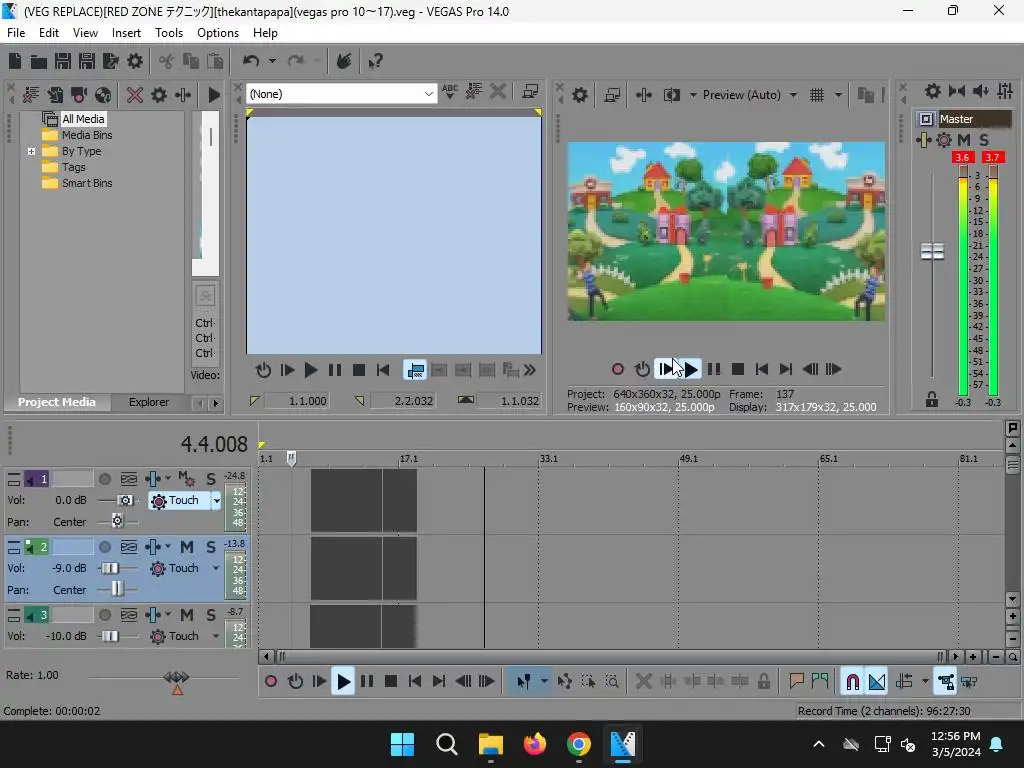Toggle Automatic Crossfades button
Image resolution: width=1024 pixels, height=768 pixels.
877,682
